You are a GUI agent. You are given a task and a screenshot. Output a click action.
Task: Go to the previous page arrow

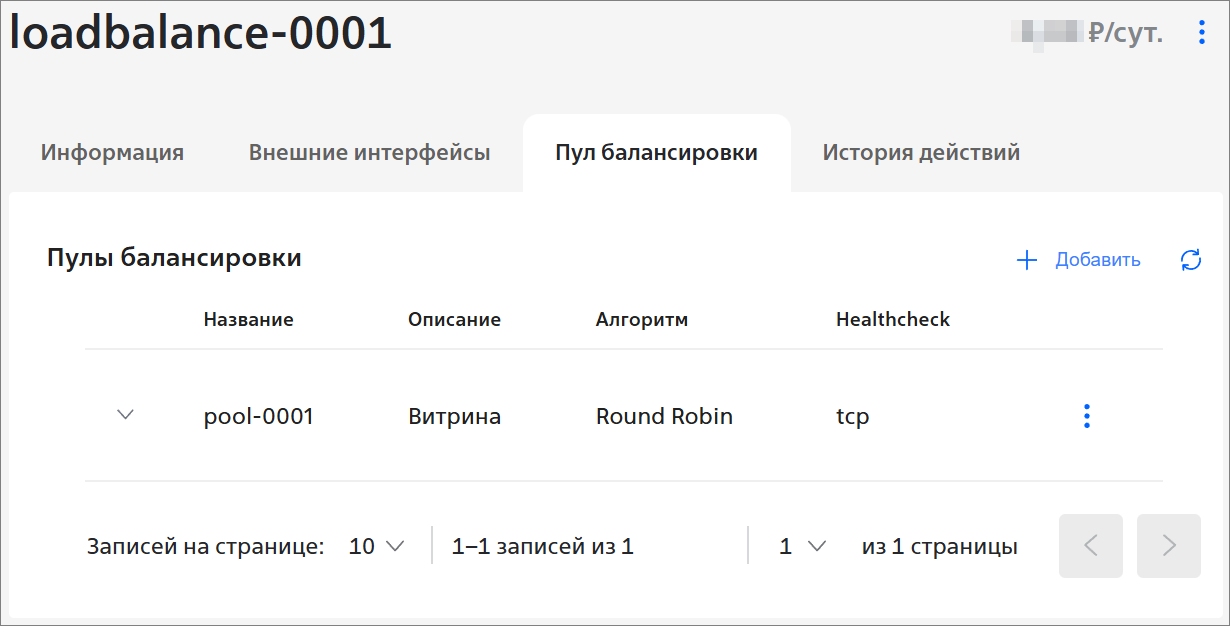(1091, 546)
